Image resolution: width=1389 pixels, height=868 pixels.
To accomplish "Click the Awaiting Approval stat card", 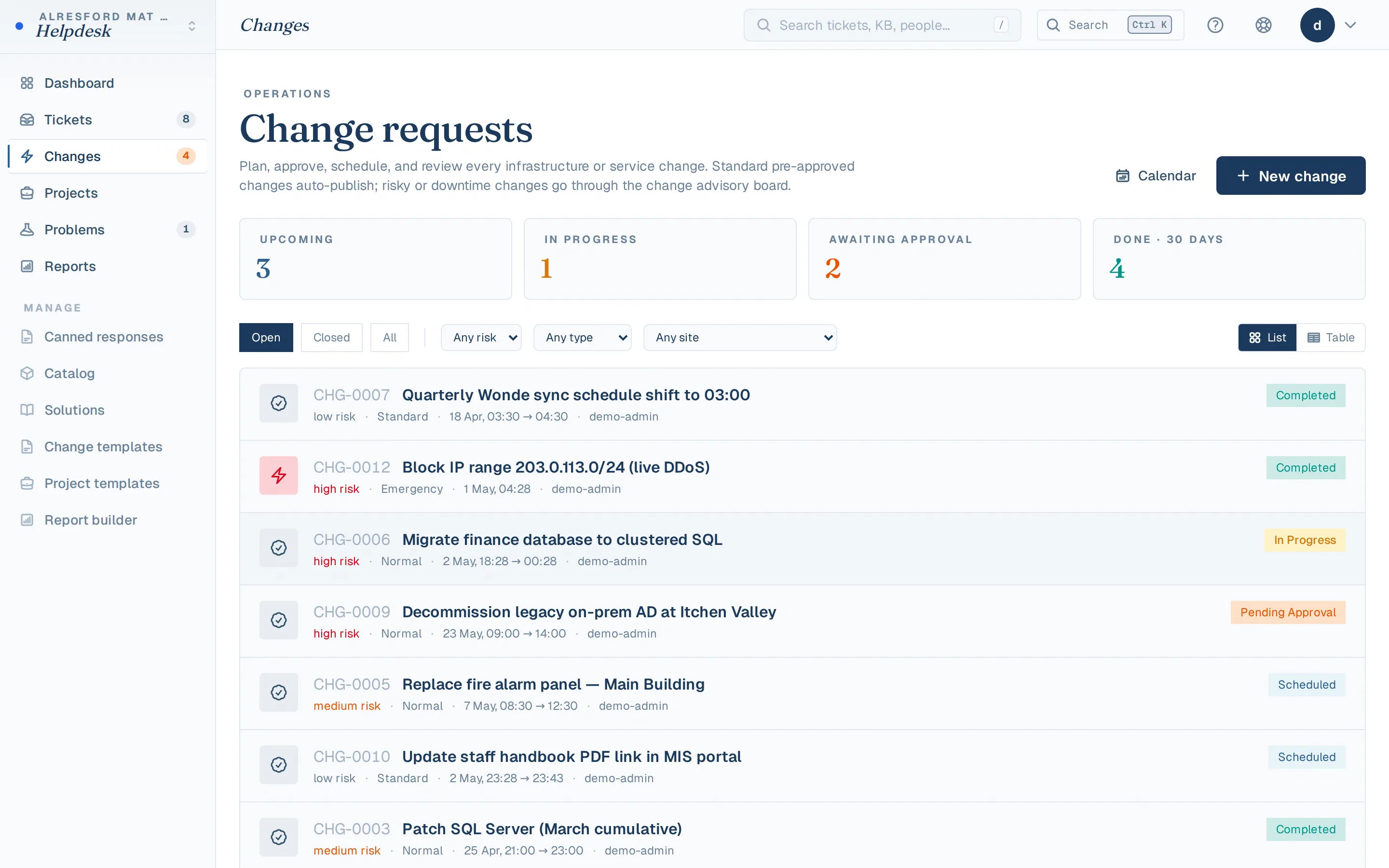I will pyautogui.click(x=944, y=259).
